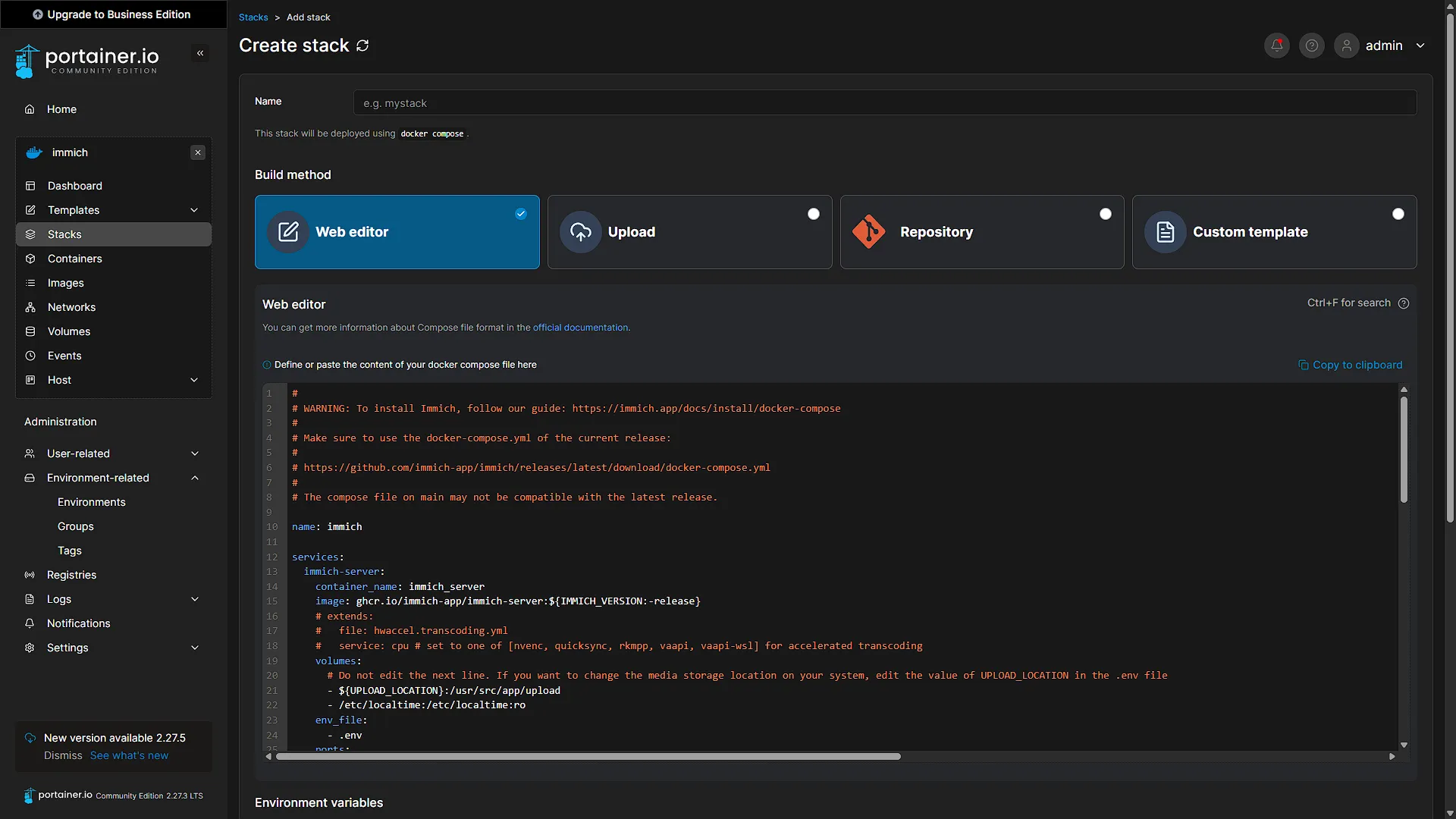Dismiss the new version notice
Screen dimensions: 1456x819
[x=63, y=755]
